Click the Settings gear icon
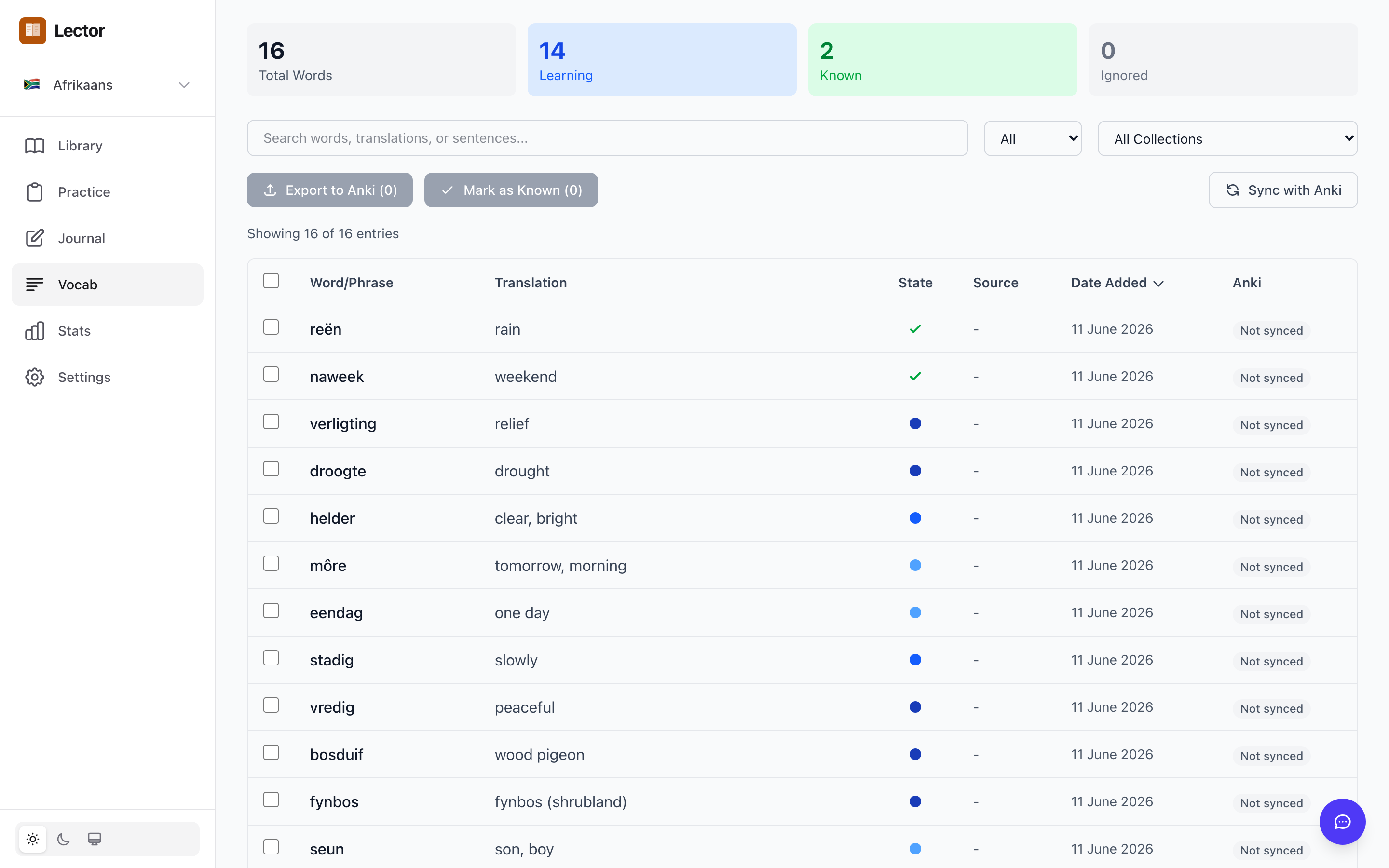 coord(34,377)
